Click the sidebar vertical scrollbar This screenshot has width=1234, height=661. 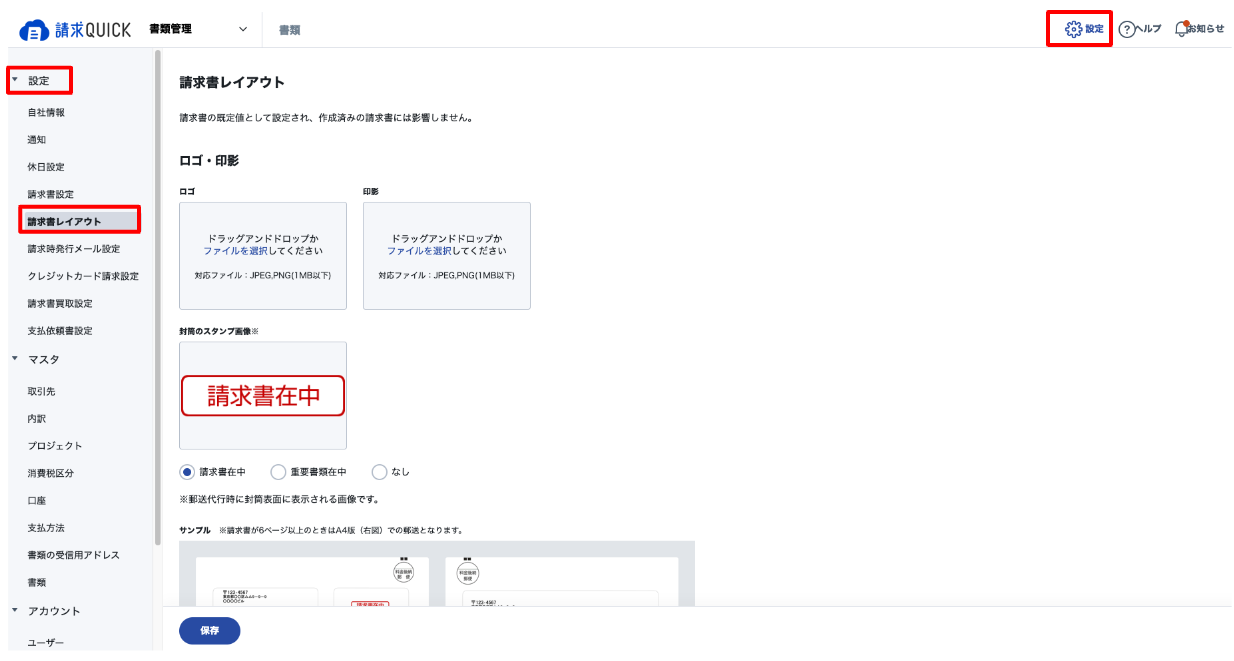pos(158,298)
